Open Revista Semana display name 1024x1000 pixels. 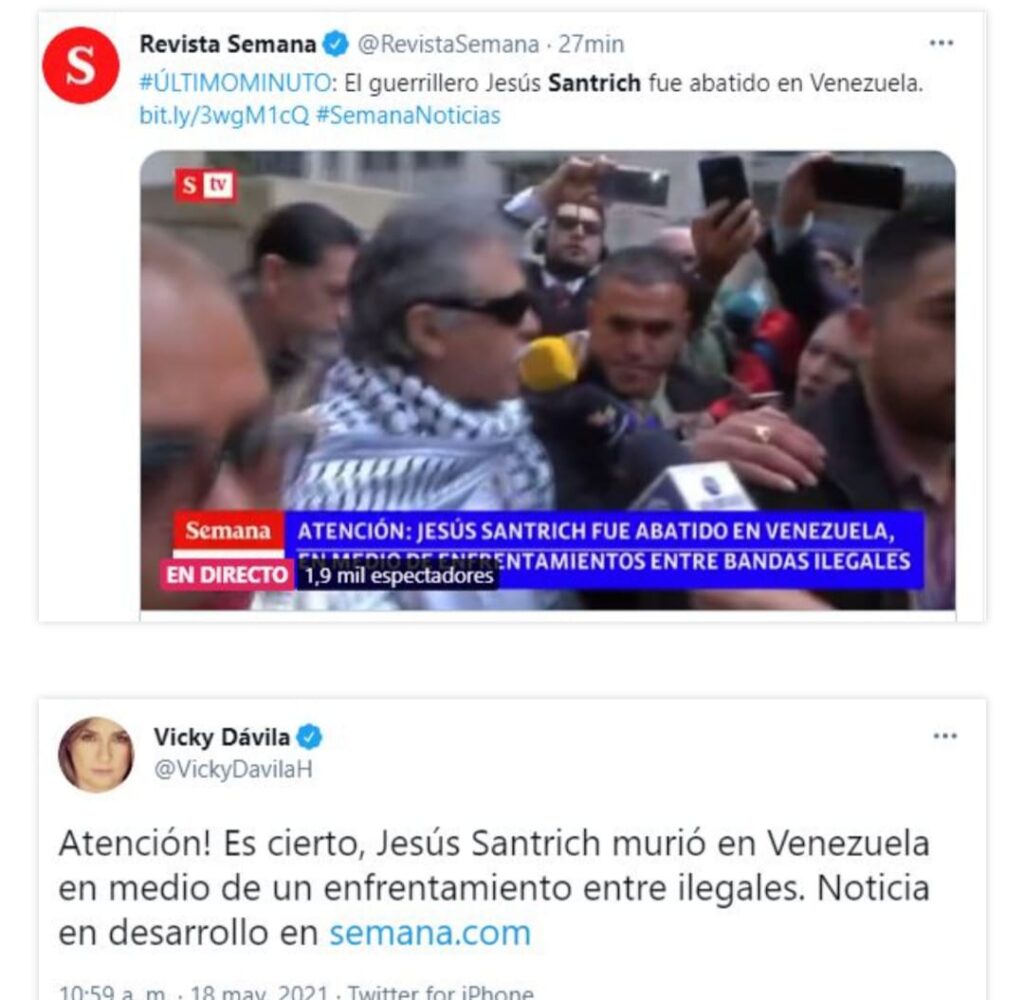pyautogui.click(x=228, y=44)
